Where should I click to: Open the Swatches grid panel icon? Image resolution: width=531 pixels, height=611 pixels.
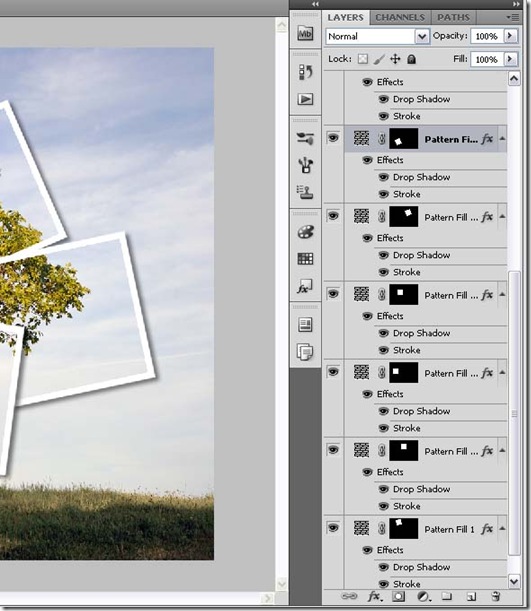tap(305, 259)
